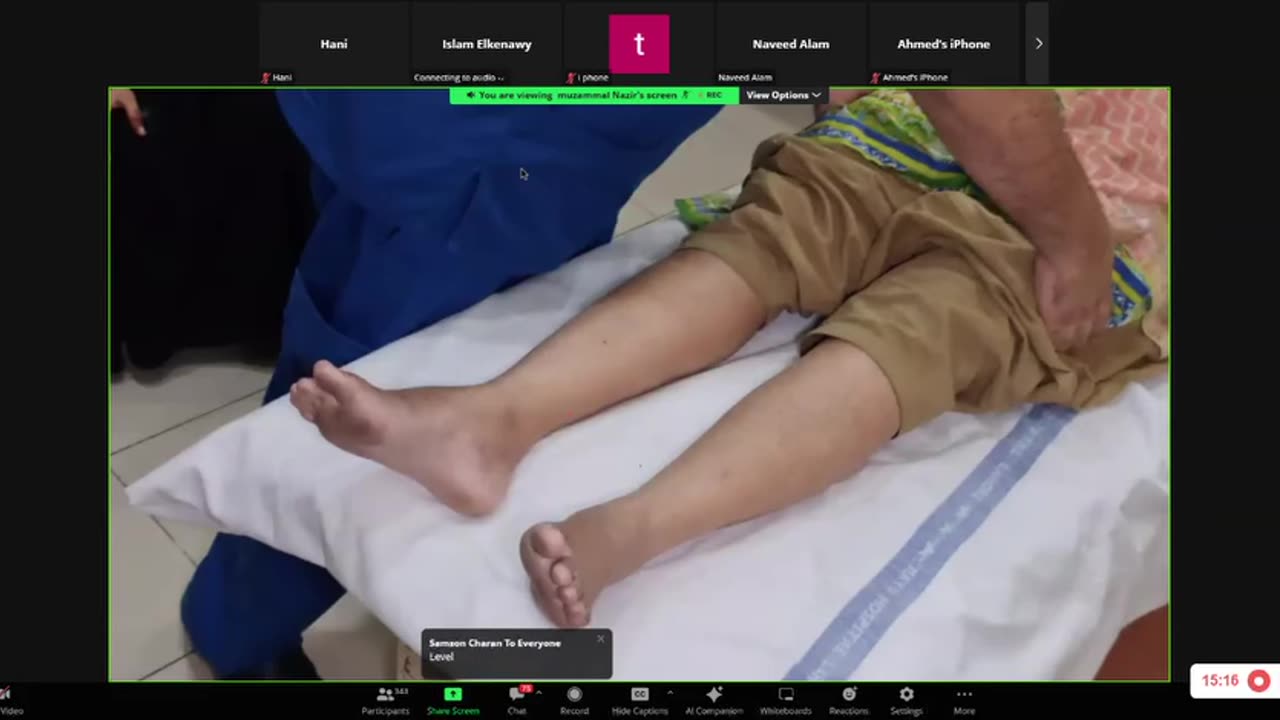Open Samson Charan's 'Level' chat message
Image resolution: width=1280 pixels, height=720 pixels.
click(516, 654)
